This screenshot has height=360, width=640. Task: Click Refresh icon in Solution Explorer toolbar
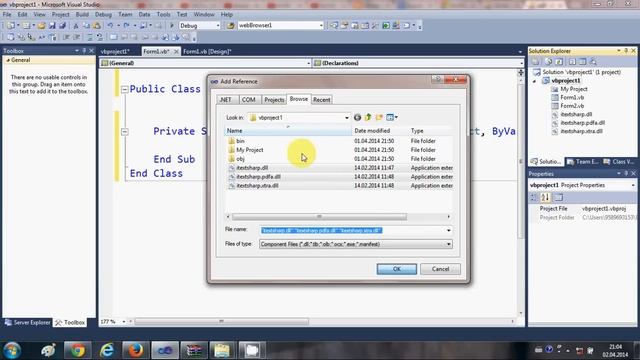[x=559, y=62]
